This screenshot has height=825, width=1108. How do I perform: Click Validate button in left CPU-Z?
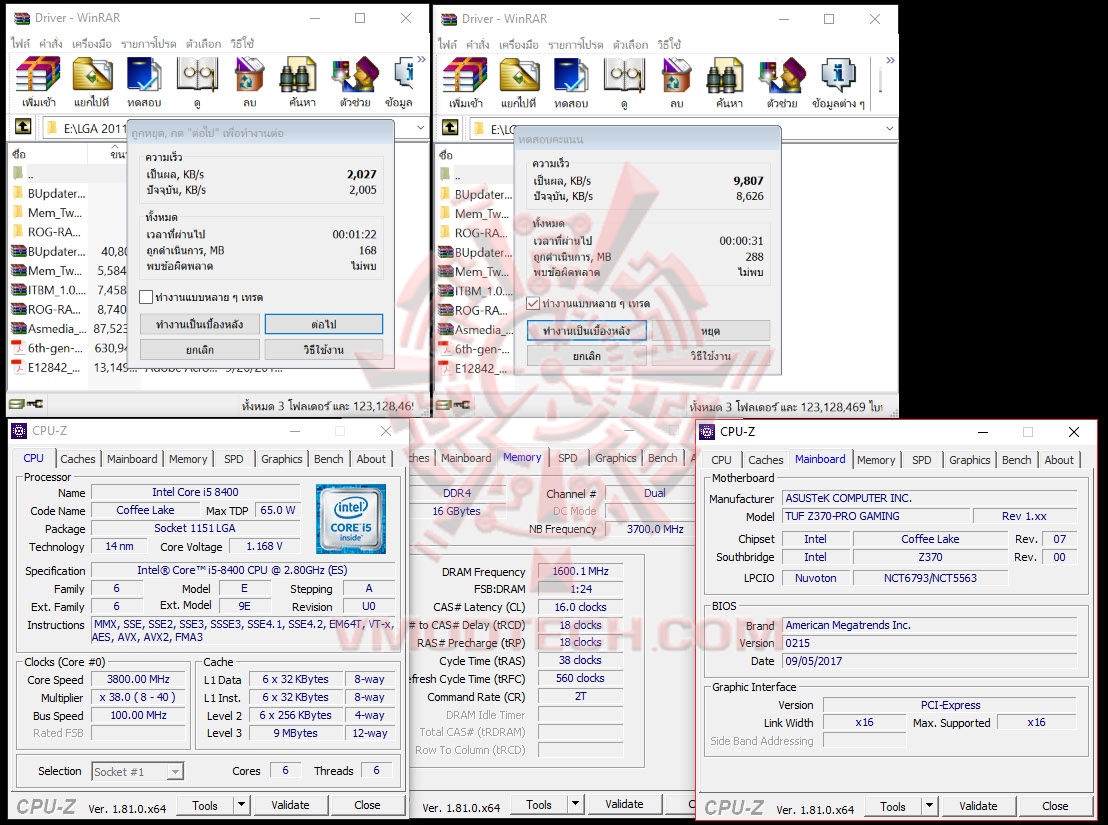click(x=290, y=805)
